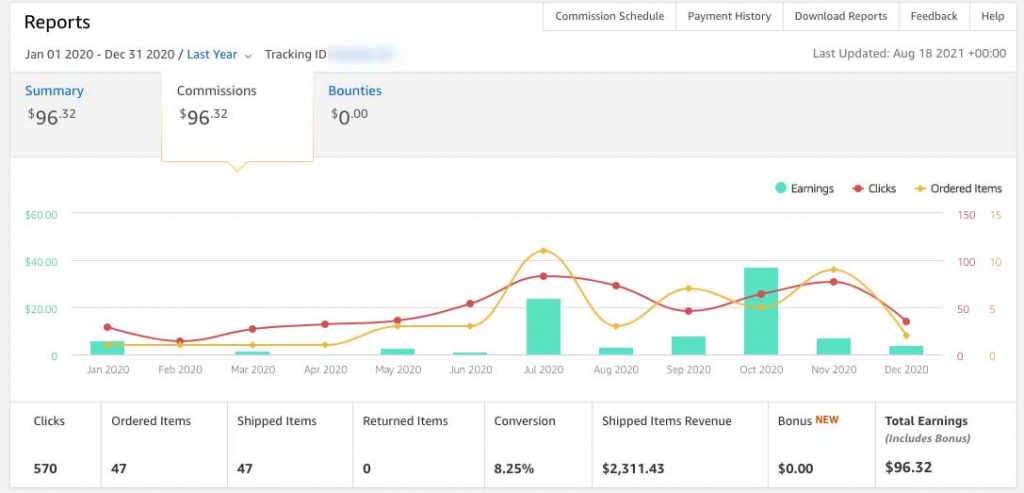Image resolution: width=1024 pixels, height=493 pixels.
Task: Expand the Last Year date range chevron
Action: click(x=248, y=56)
